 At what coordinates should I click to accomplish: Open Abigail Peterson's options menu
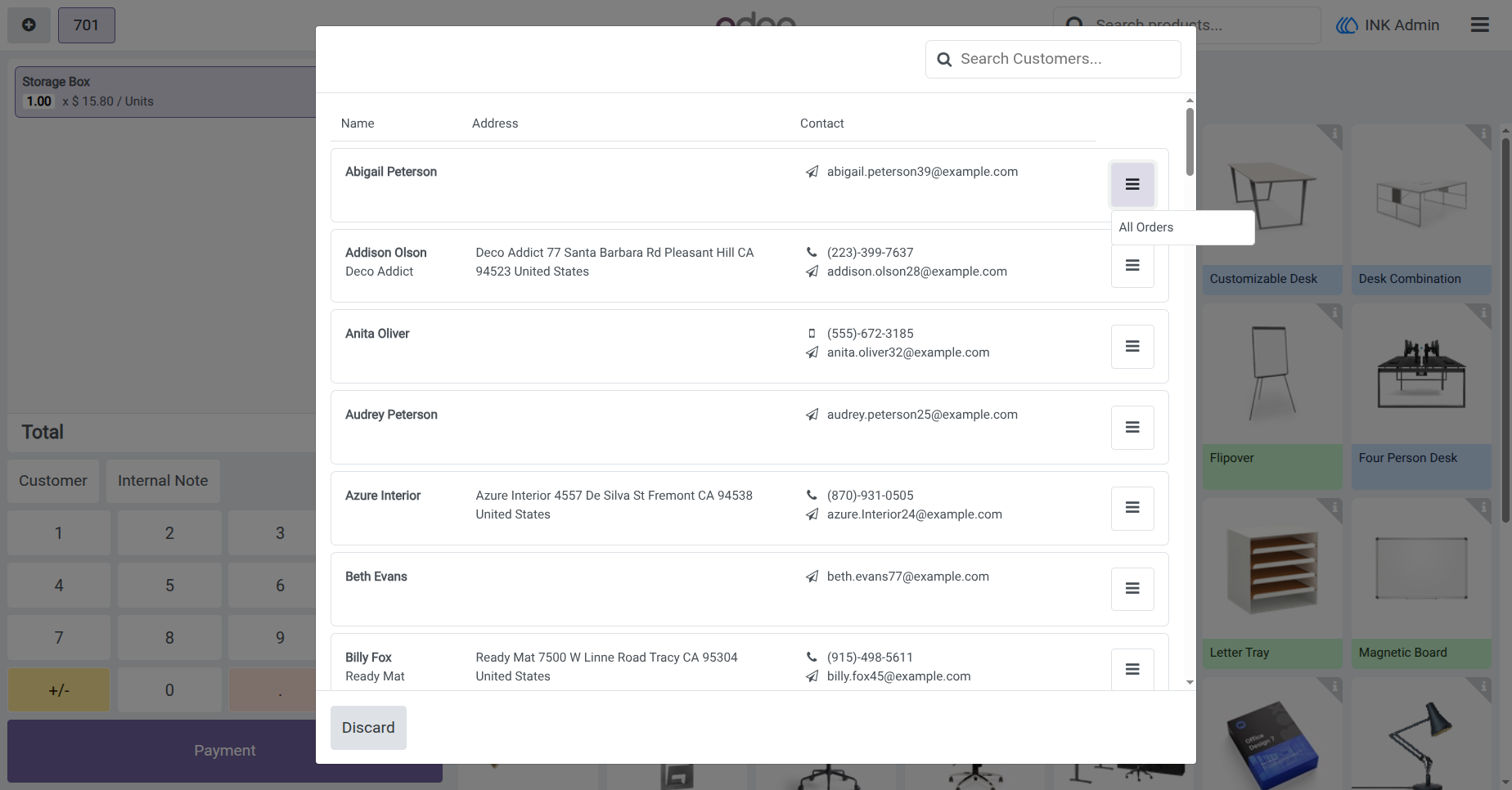[1132, 184]
